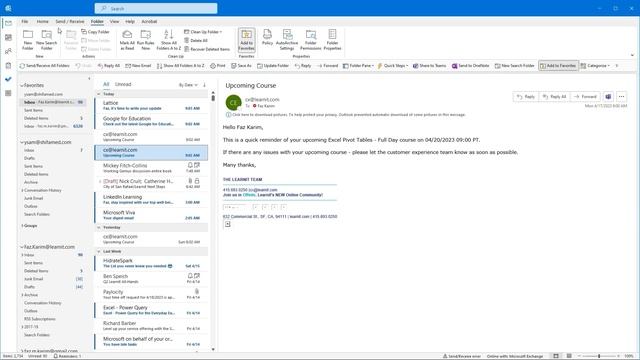Switch to the Calendar view icon
The height and width of the screenshot is (360, 640).
8,38
